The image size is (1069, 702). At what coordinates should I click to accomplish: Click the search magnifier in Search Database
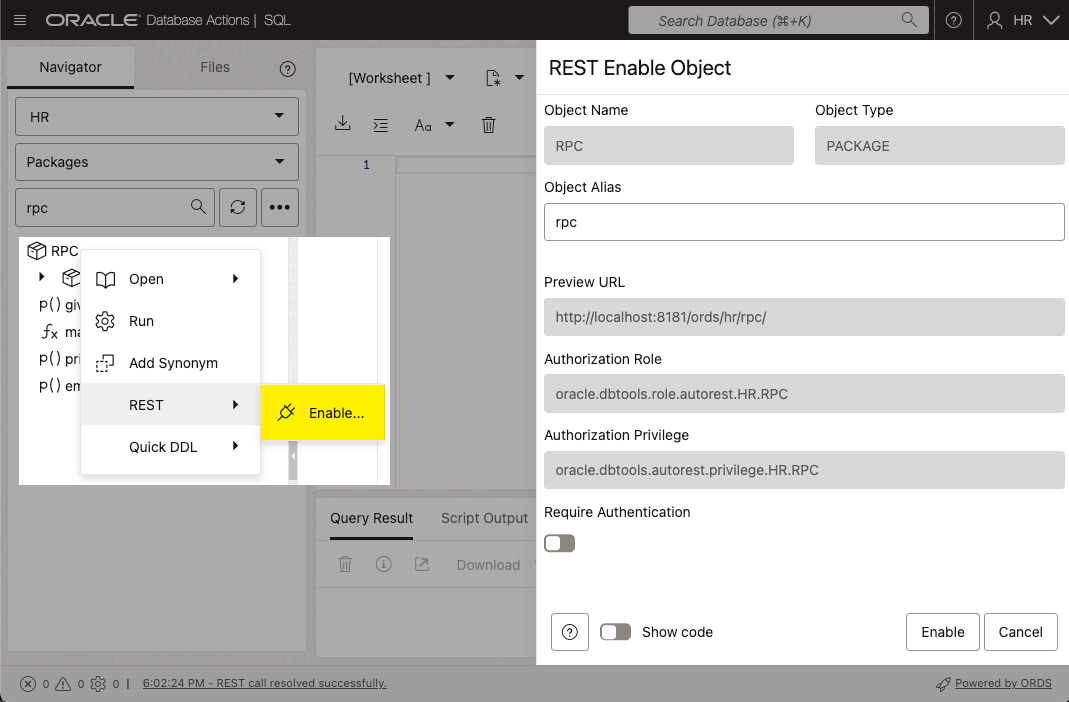[909, 20]
